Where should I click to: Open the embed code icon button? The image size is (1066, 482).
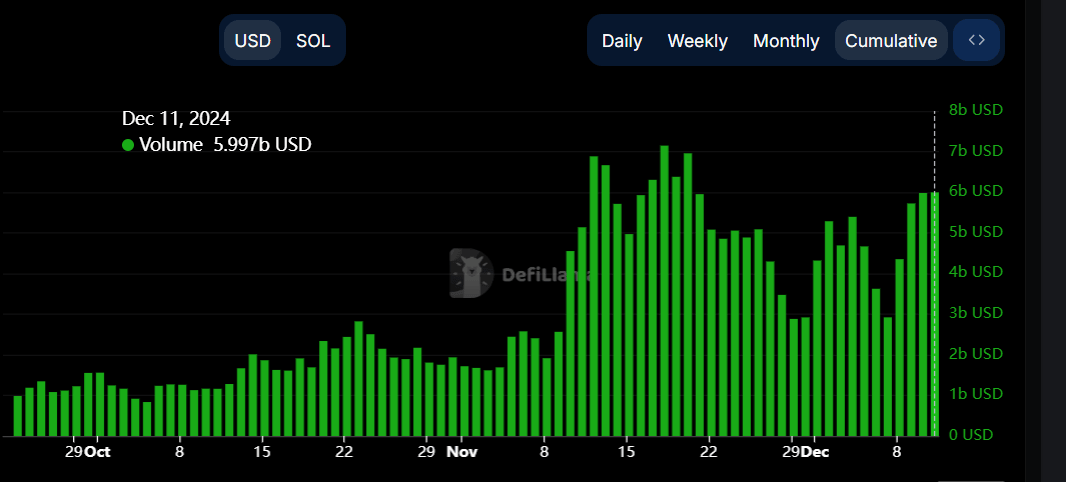[x=977, y=41]
